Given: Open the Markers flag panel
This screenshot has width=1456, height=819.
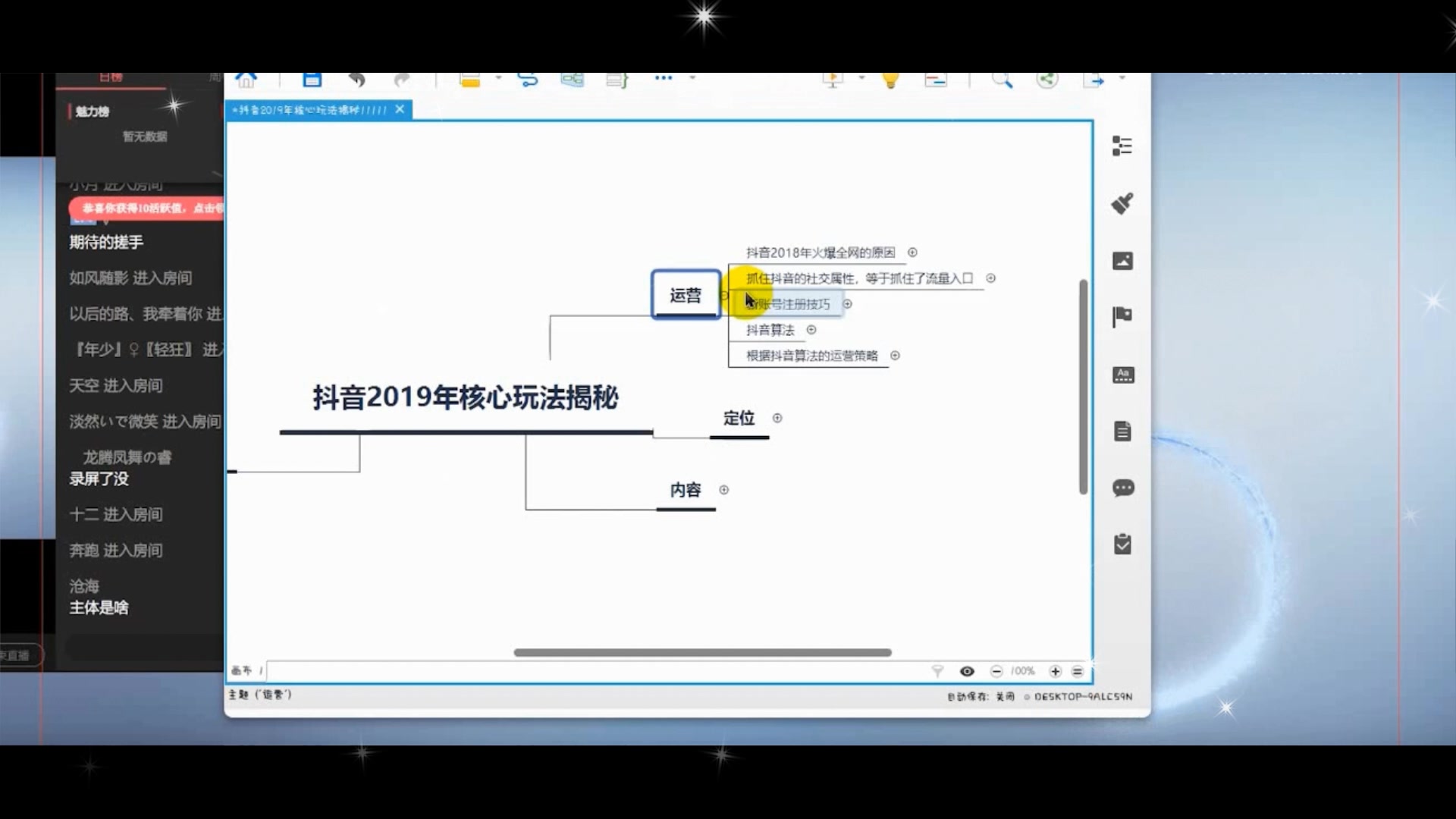Looking at the screenshot, I should click(1122, 316).
